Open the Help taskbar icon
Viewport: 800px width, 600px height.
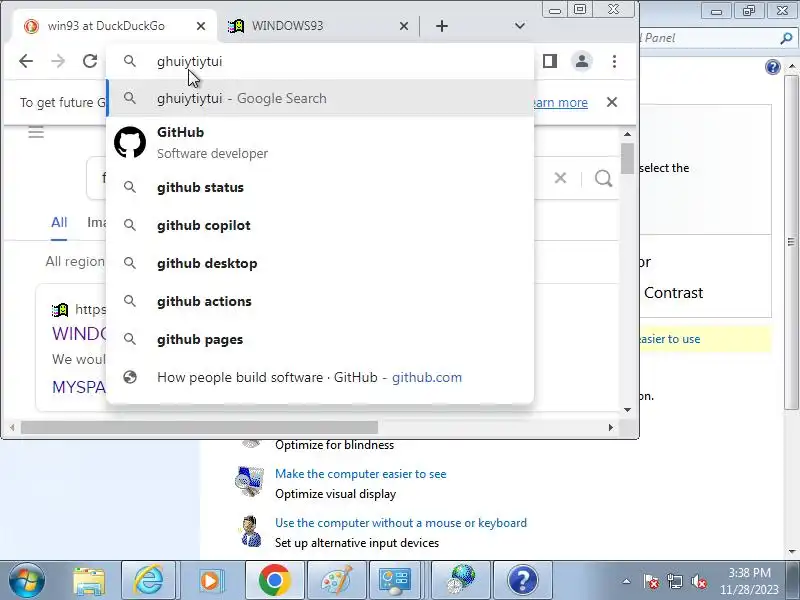click(522, 580)
